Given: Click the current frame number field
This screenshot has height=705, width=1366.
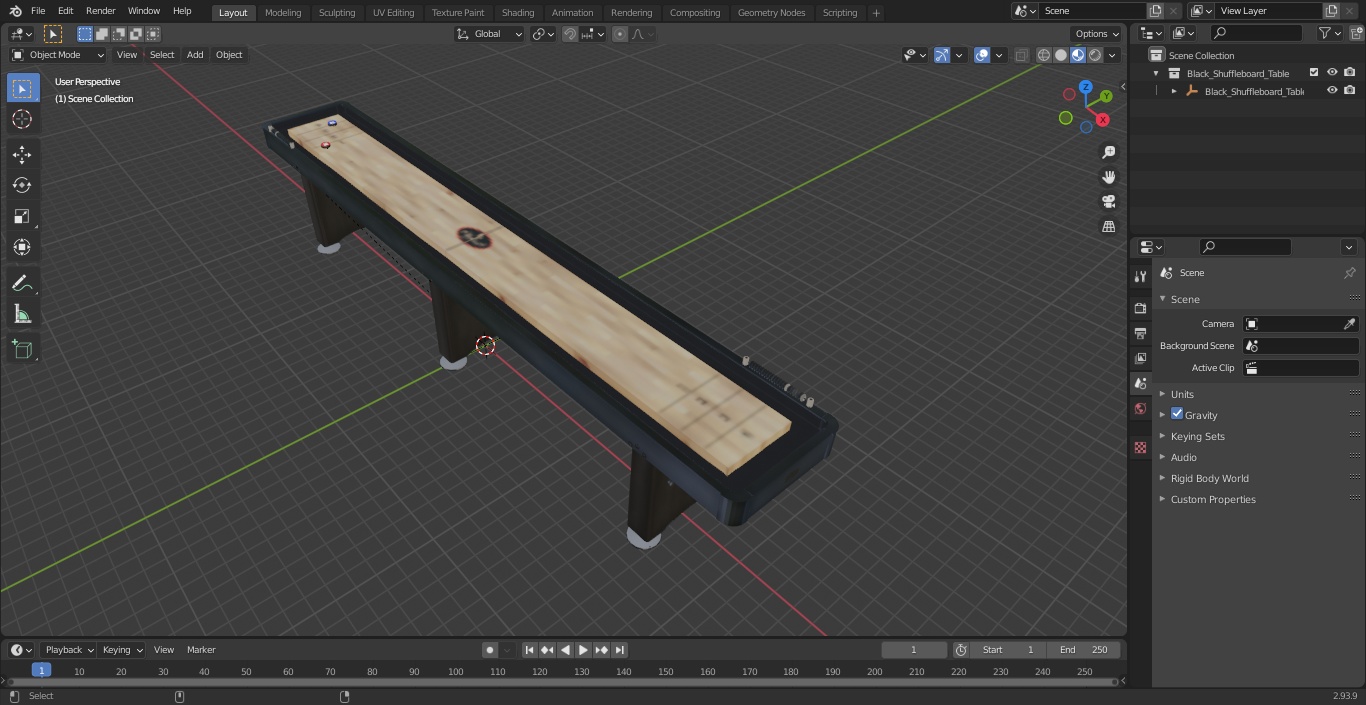Looking at the screenshot, I should 914,650.
